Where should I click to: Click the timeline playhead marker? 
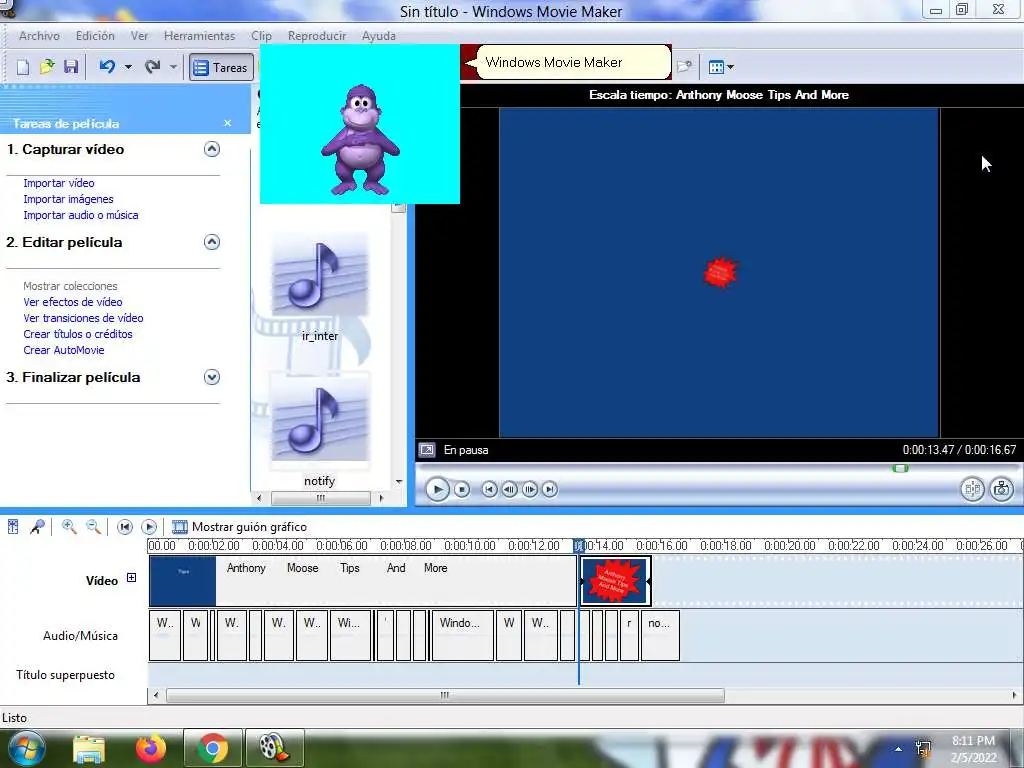click(x=579, y=545)
